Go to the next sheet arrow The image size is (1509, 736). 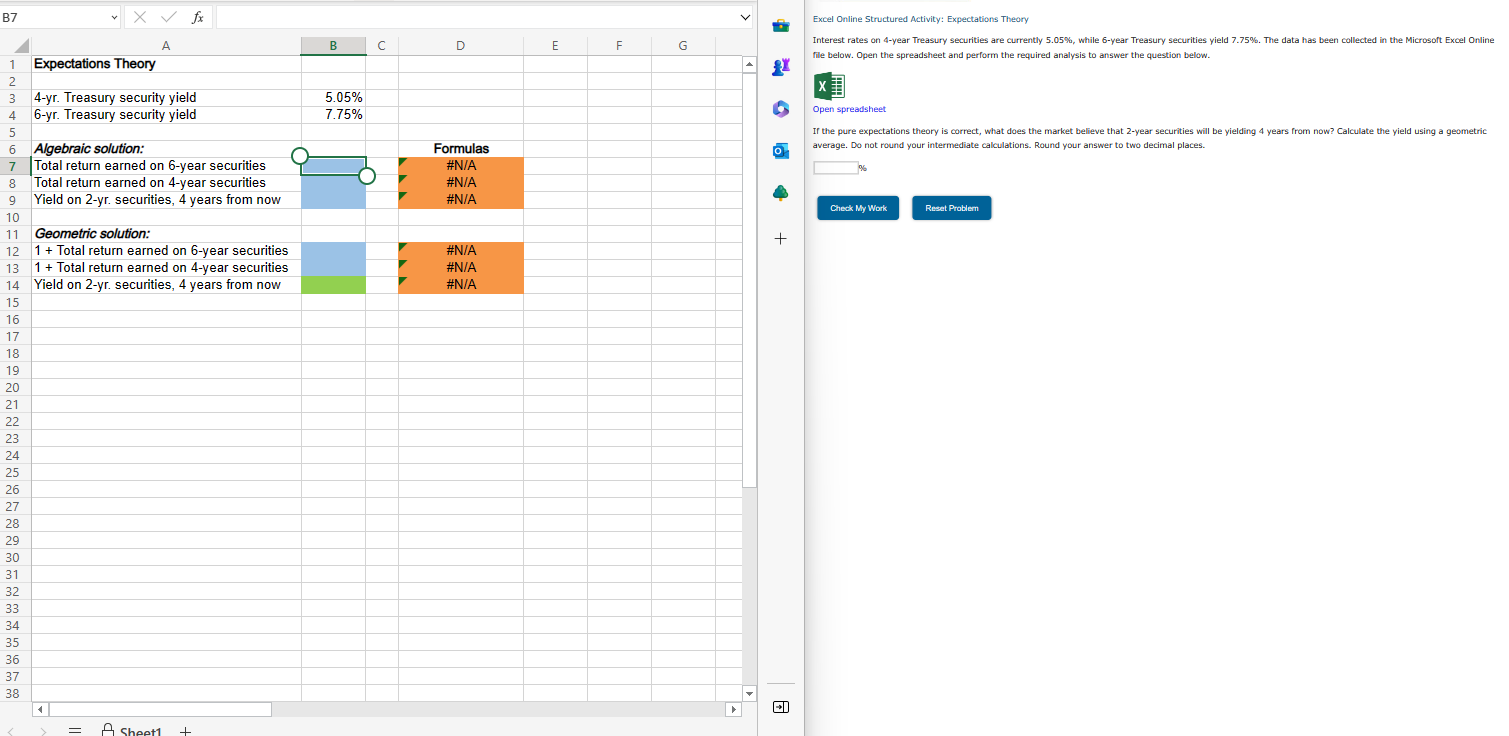(41, 731)
